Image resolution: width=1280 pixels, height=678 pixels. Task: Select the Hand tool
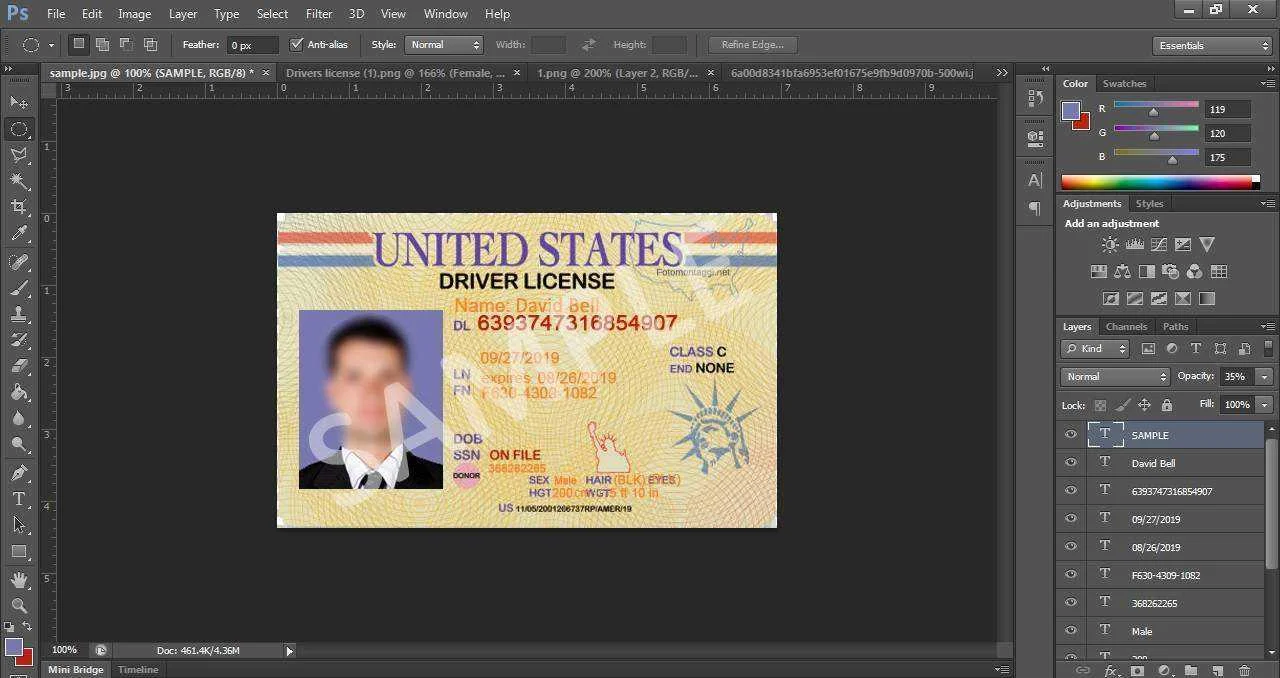tap(19, 579)
